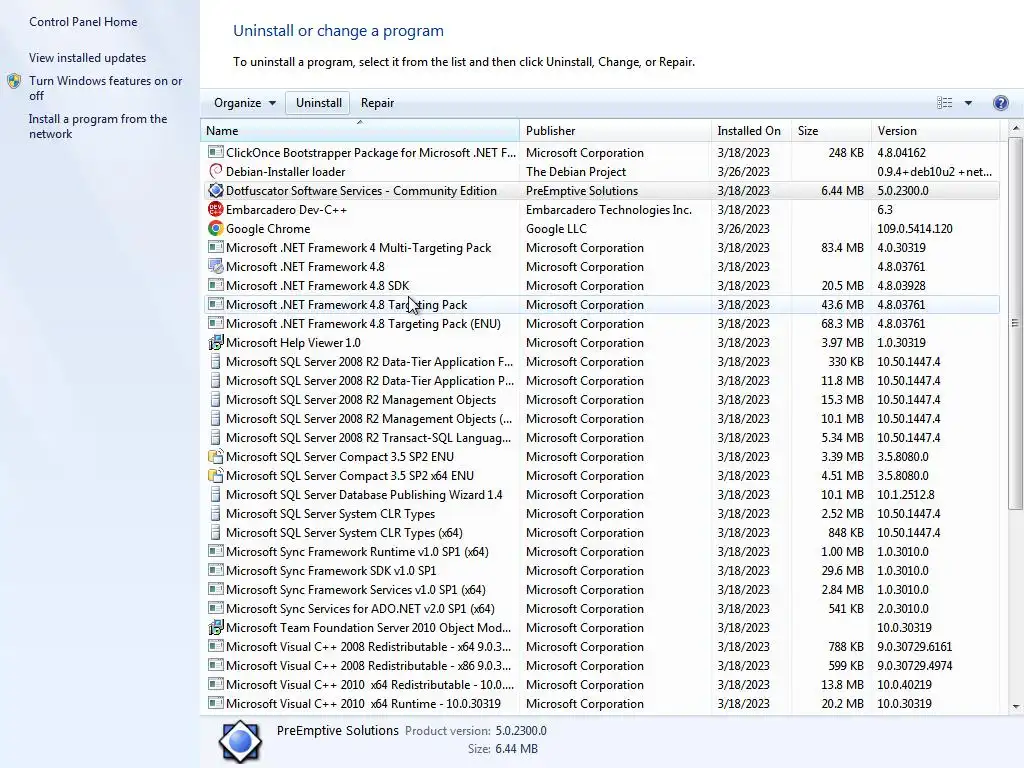Click the SQL Server Database Publishing Wizard icon

(216, 494)
